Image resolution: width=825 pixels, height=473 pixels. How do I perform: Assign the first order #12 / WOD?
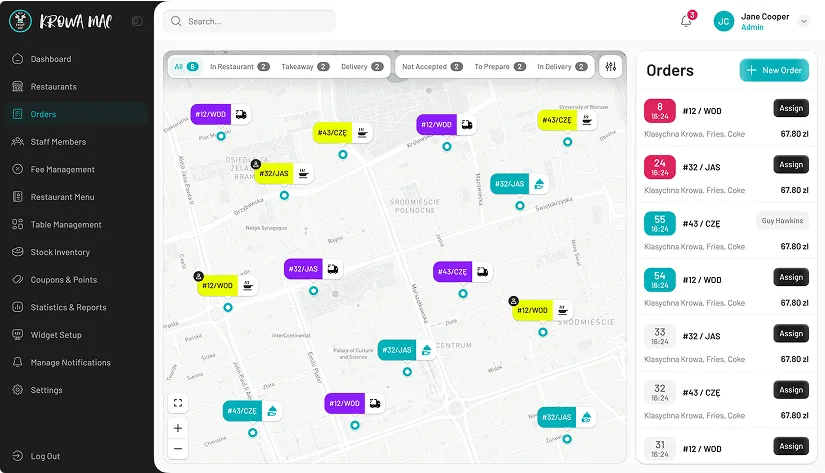pyautogui.click(x=790, y=108)
